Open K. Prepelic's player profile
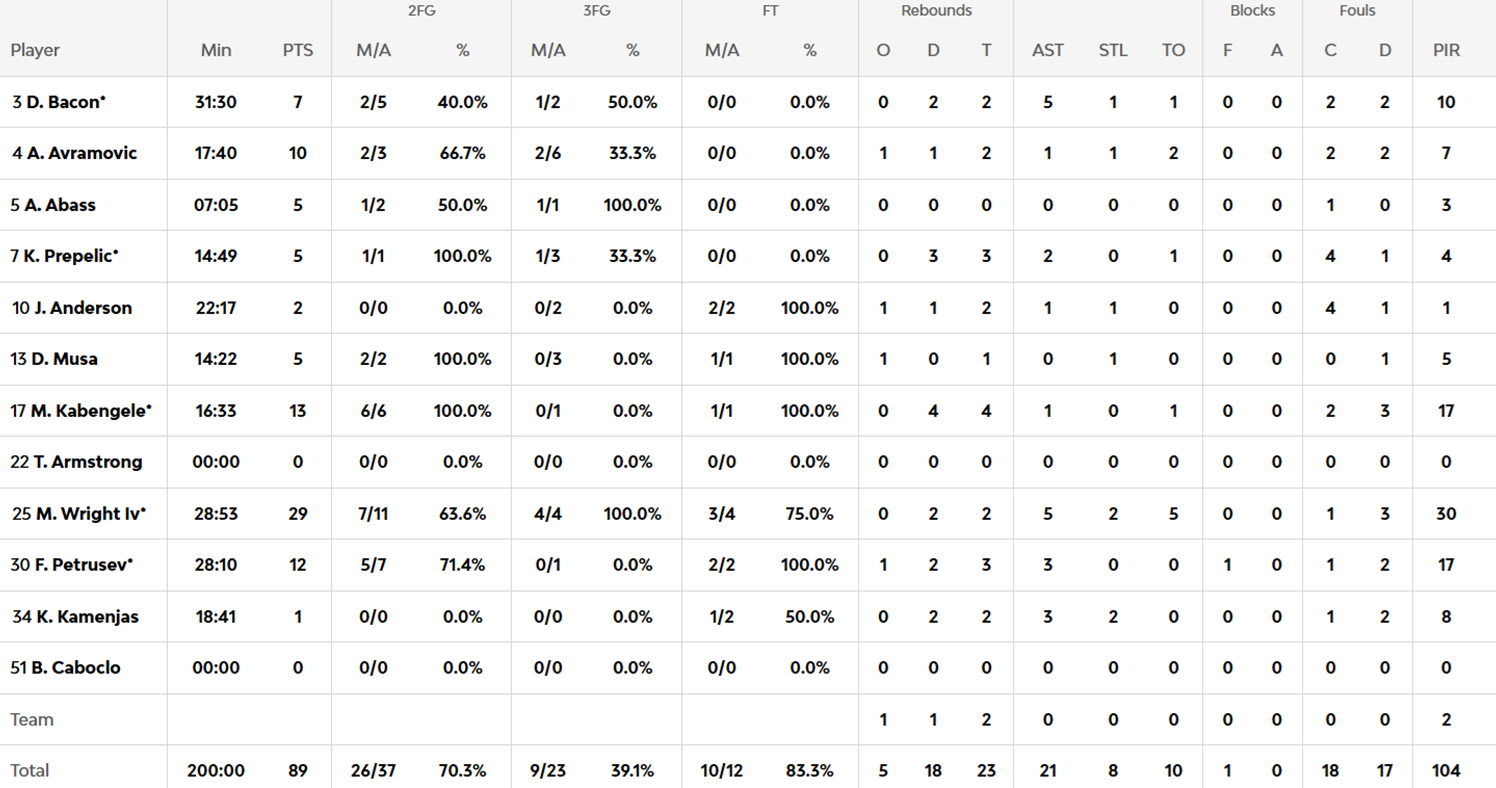 [x=71, y=256]
